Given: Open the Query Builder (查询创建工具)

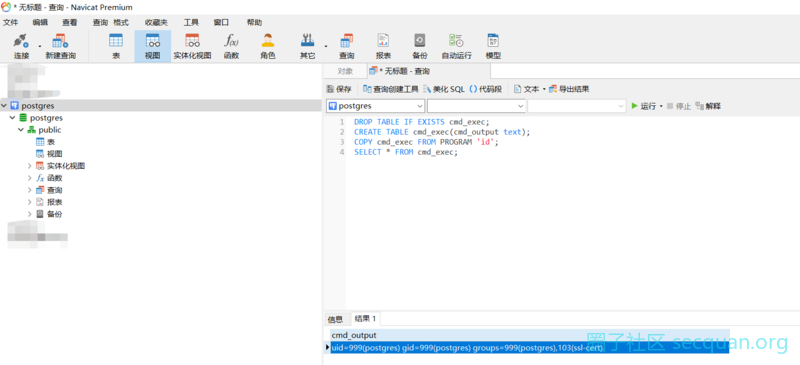Looking at the screenshot, I should pos(391,89).
